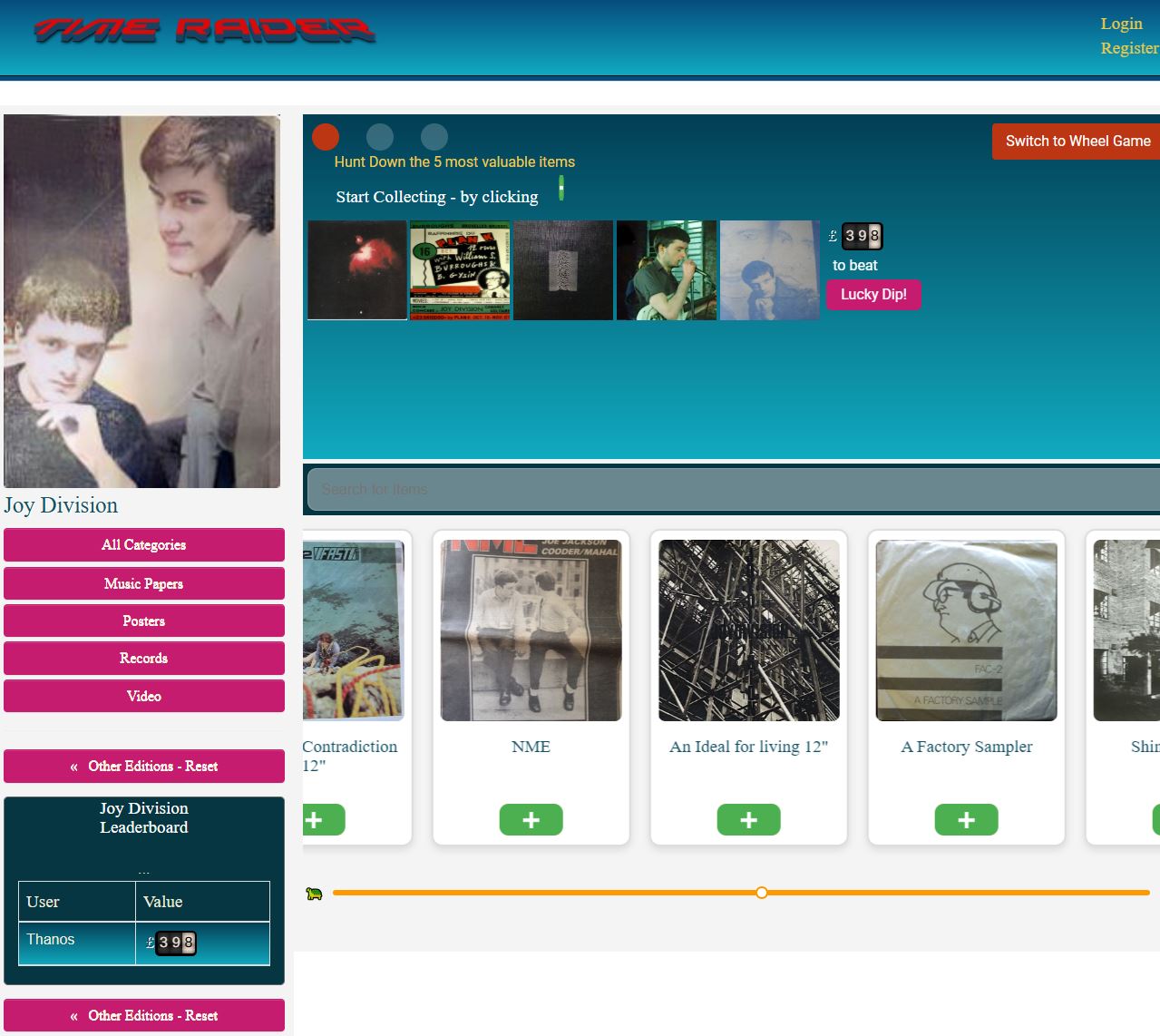Click the orange speed slider handle
The height and width of the screenshot is (1036, 1160).
point(762,893)
